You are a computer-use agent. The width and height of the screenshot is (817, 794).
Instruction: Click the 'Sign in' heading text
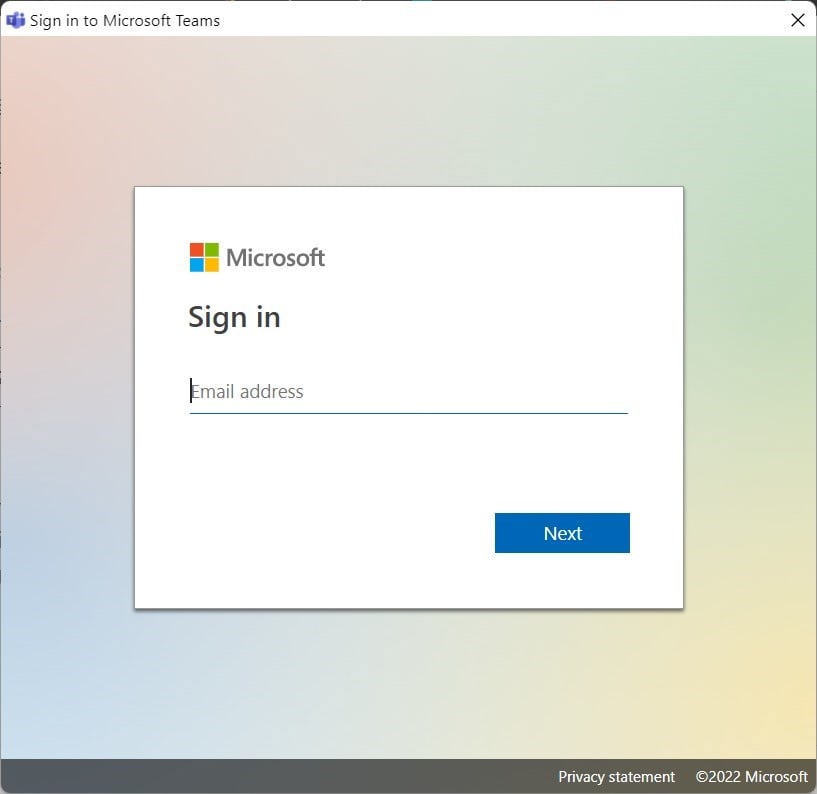pos(234,318)
